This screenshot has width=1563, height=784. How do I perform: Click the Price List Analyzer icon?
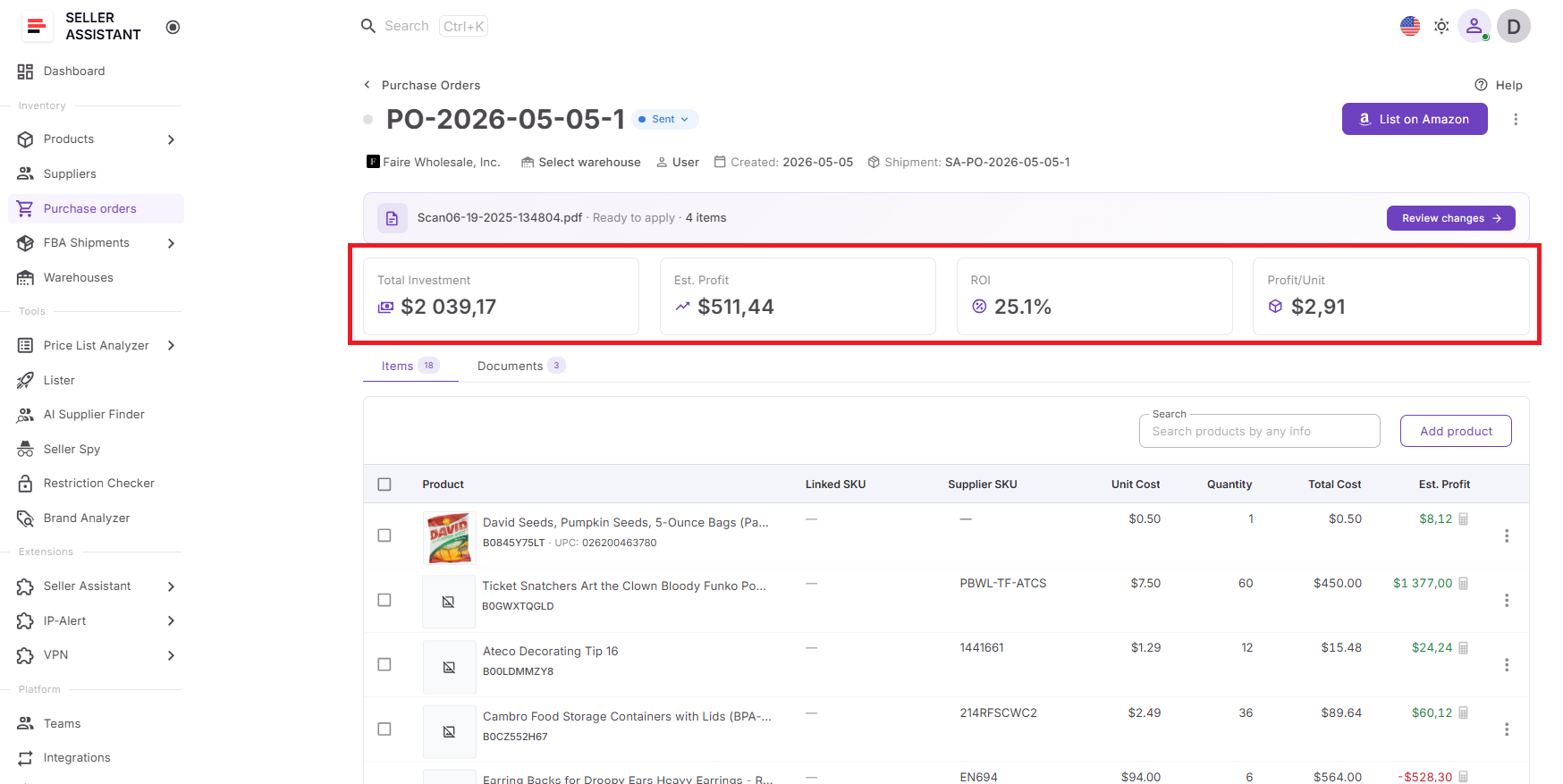pyautogui.click(x=25, y=346)
